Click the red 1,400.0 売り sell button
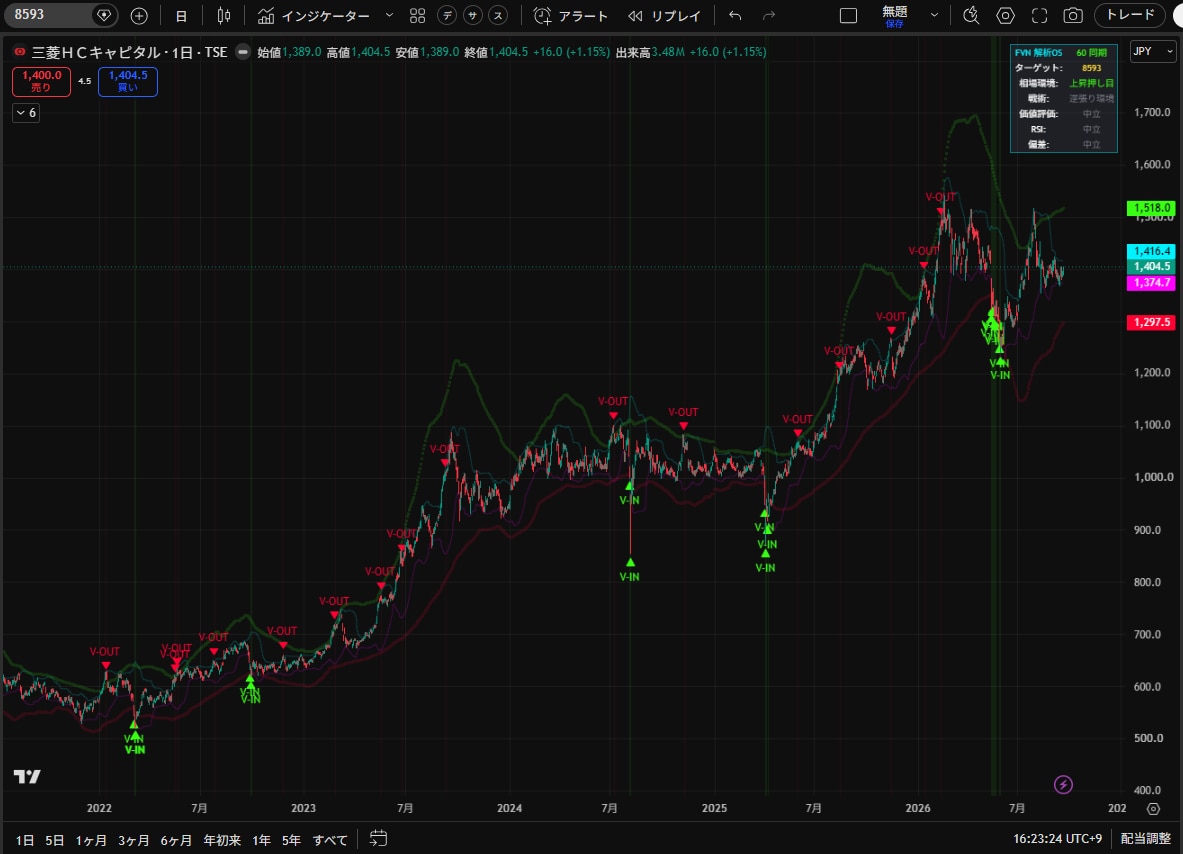Image resolution: width=1183 pixels, height=854 pixels. [41, 81]
